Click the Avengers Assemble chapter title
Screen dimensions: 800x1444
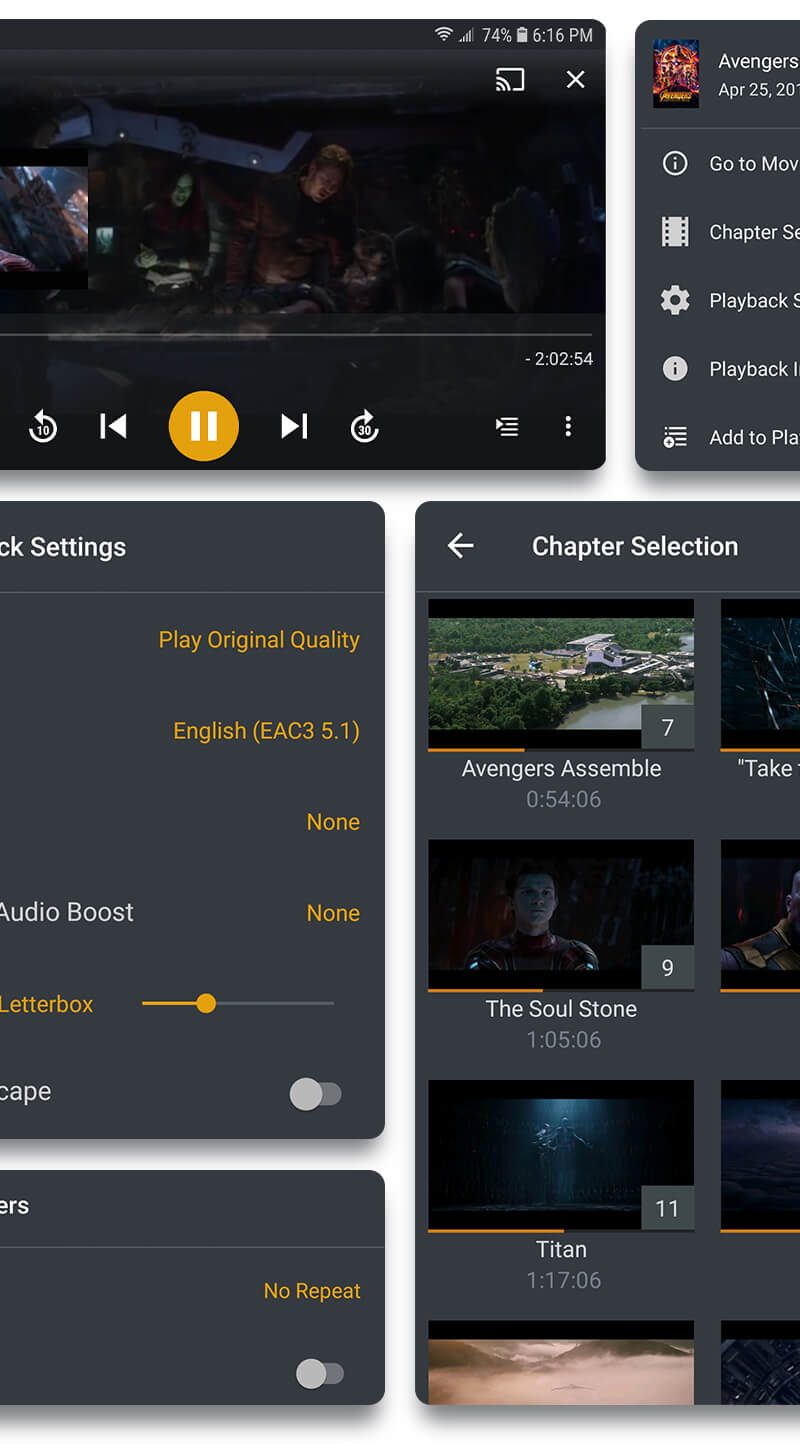click(x=561, y=768)
